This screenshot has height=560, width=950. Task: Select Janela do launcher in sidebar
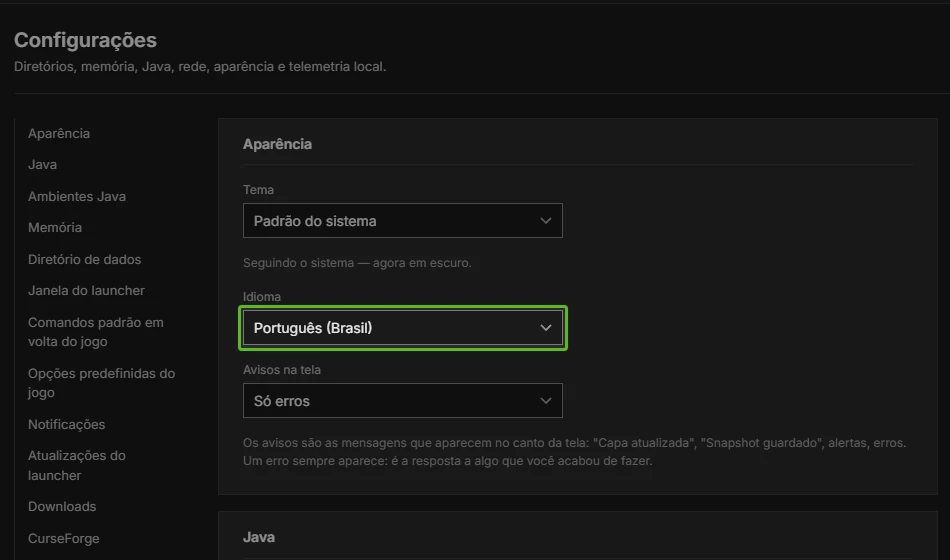click(x=86, y=291)
